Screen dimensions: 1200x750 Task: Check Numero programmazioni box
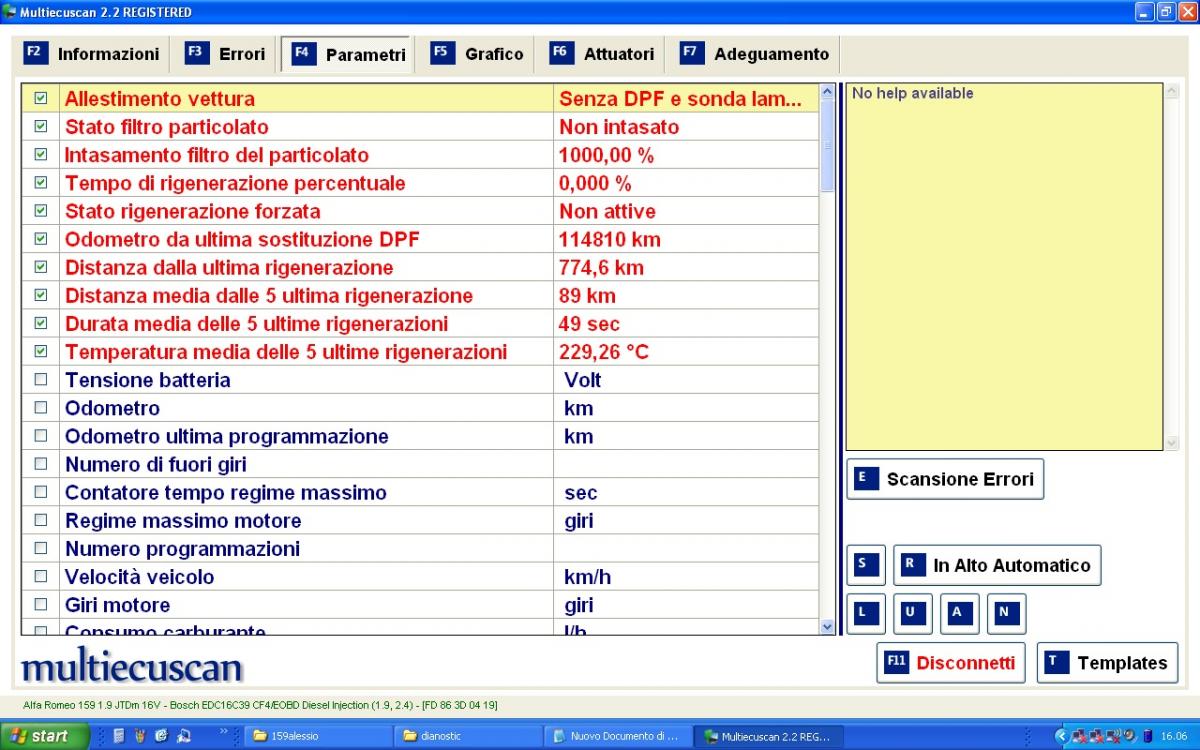[41, 548]
